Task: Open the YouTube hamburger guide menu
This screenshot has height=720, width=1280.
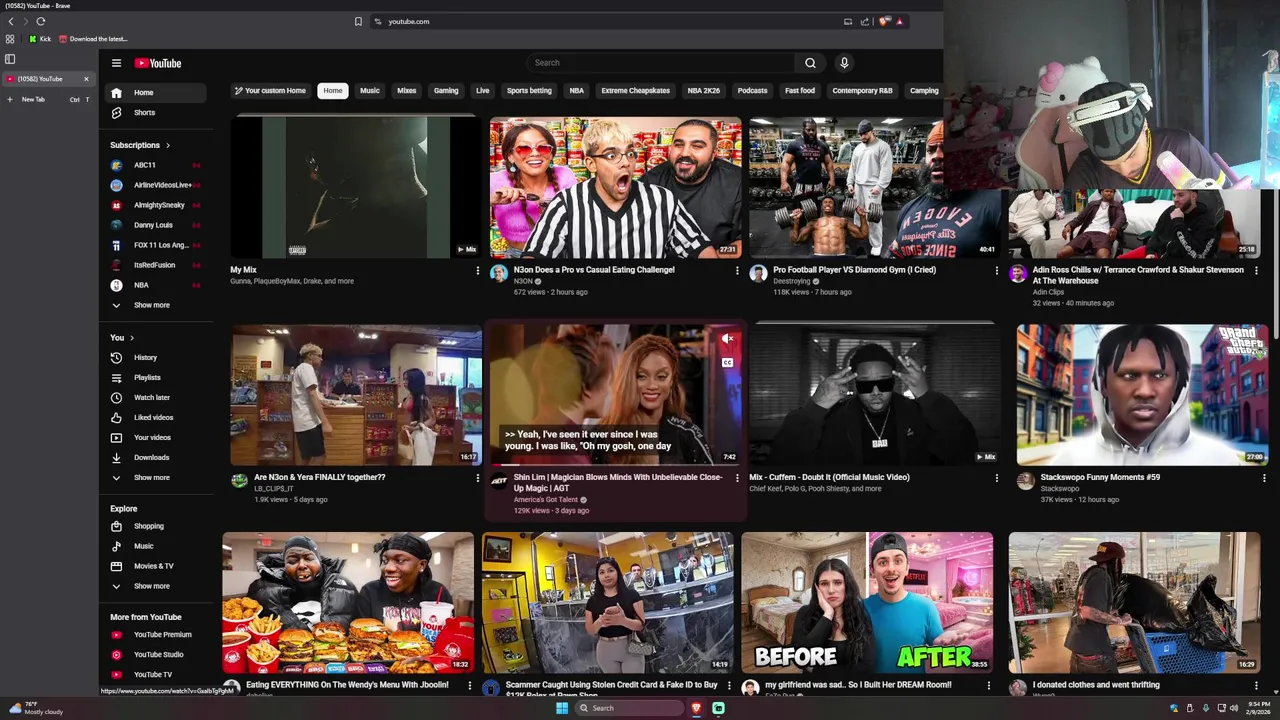Action: pyautogui.click(x=116, y=63)
